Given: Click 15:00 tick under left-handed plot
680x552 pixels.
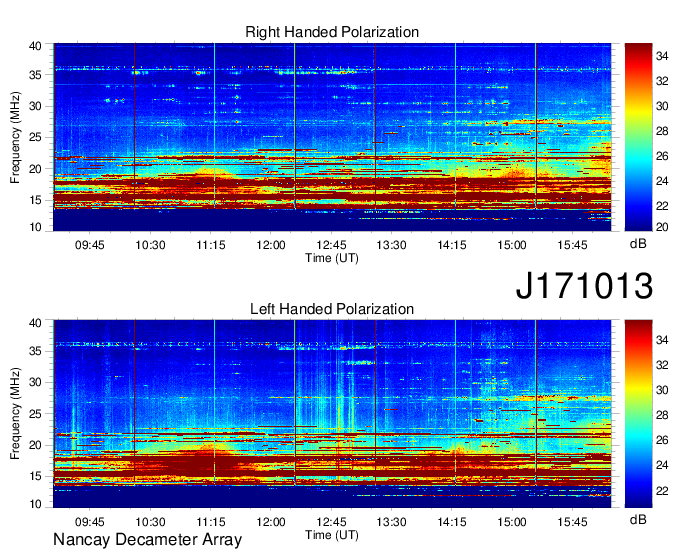Looking at the screenshot, I should point(512,521).
